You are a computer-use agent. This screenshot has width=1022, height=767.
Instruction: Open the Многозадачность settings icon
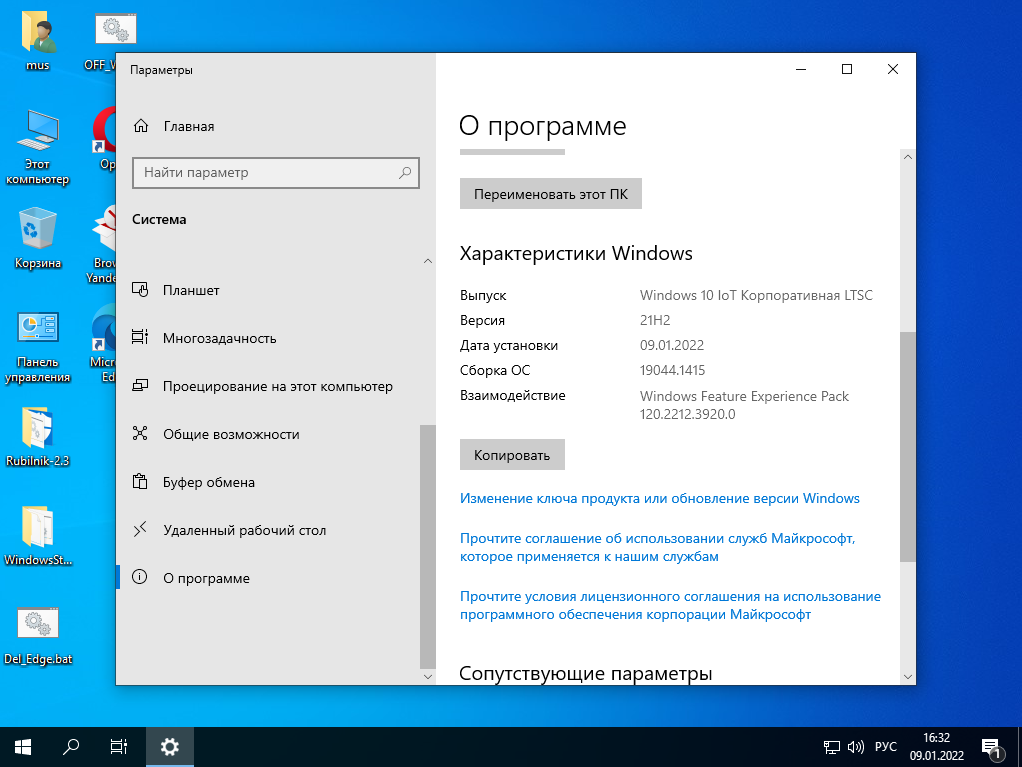click(141, 338)
